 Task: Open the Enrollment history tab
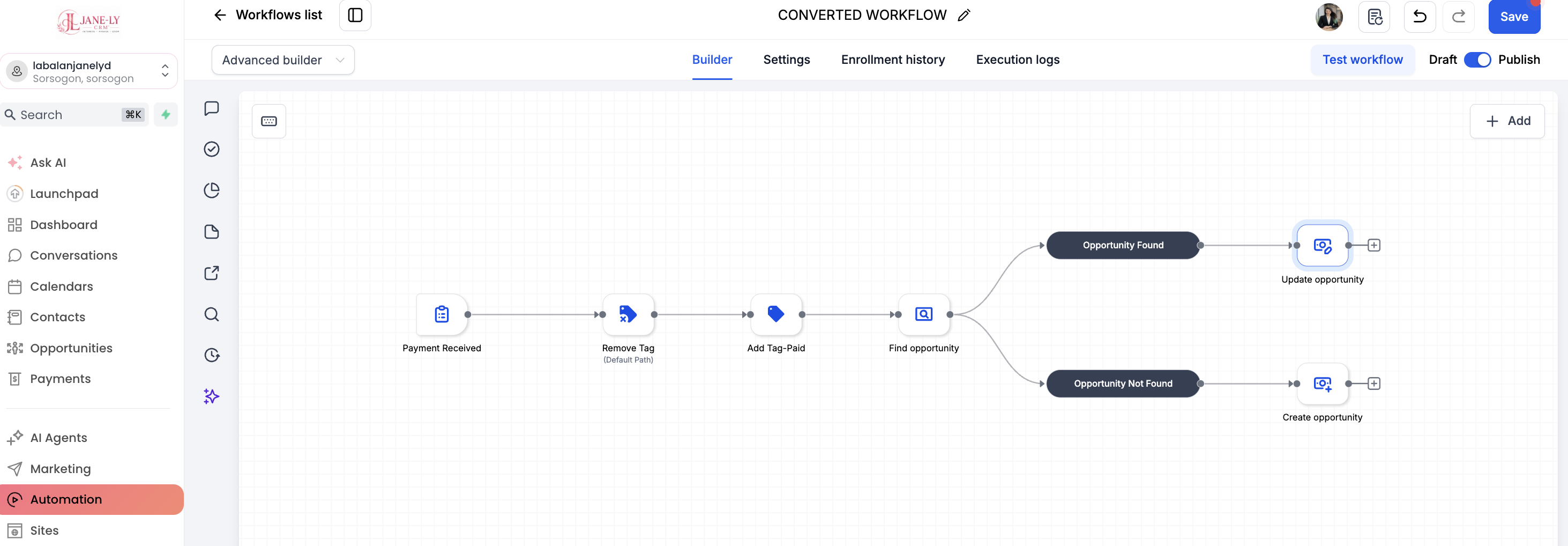(893, 60)
